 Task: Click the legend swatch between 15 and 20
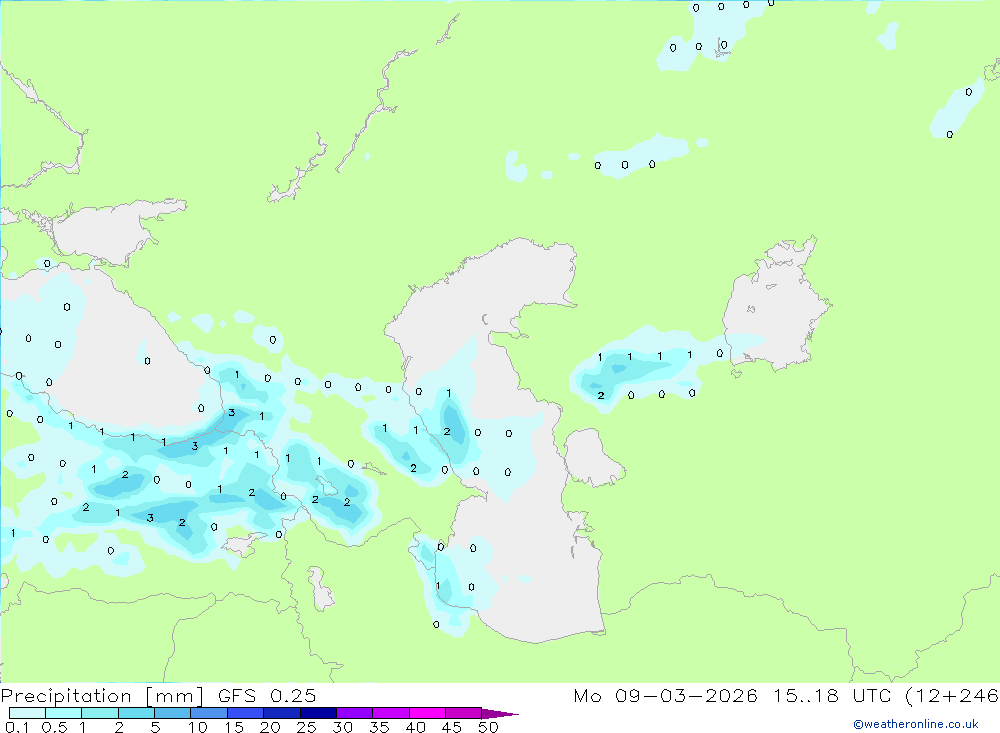246,713
